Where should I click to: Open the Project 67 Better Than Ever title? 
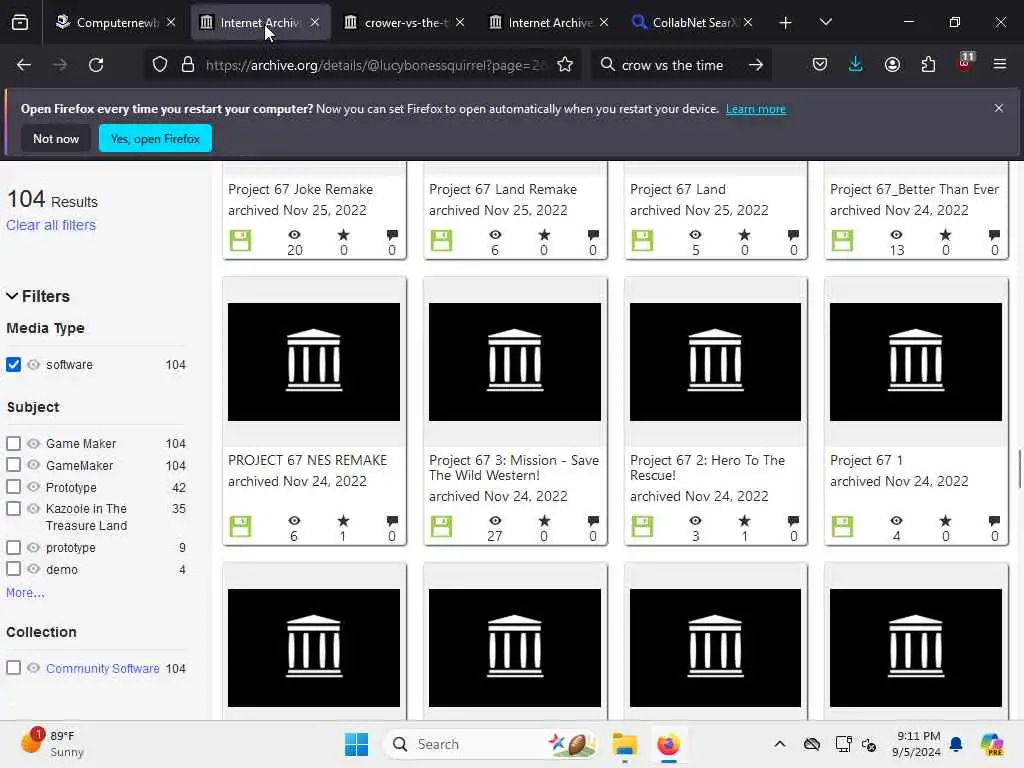point(914,189)
